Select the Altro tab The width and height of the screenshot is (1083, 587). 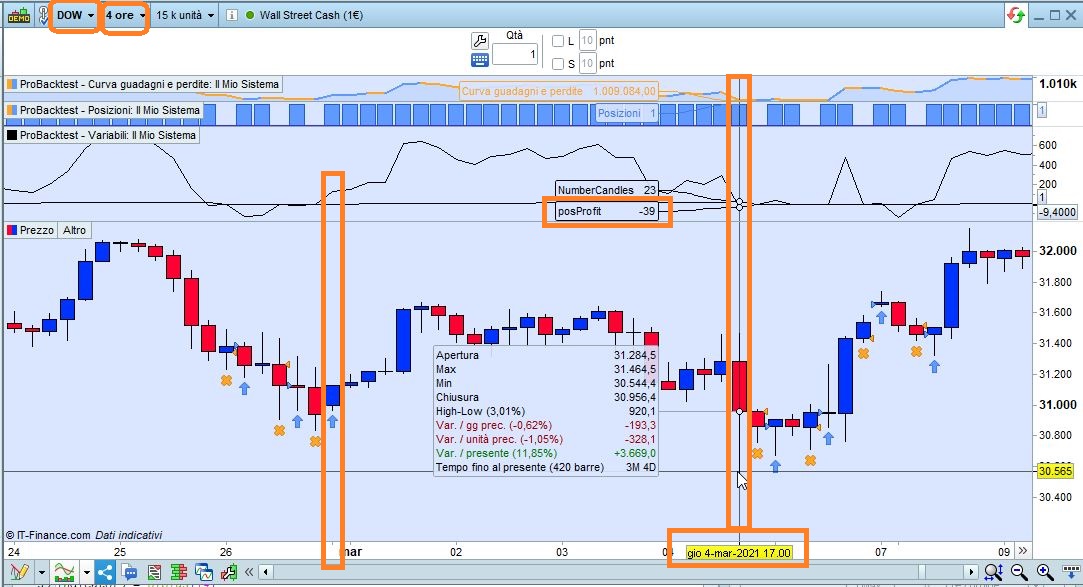coord(75,230)
